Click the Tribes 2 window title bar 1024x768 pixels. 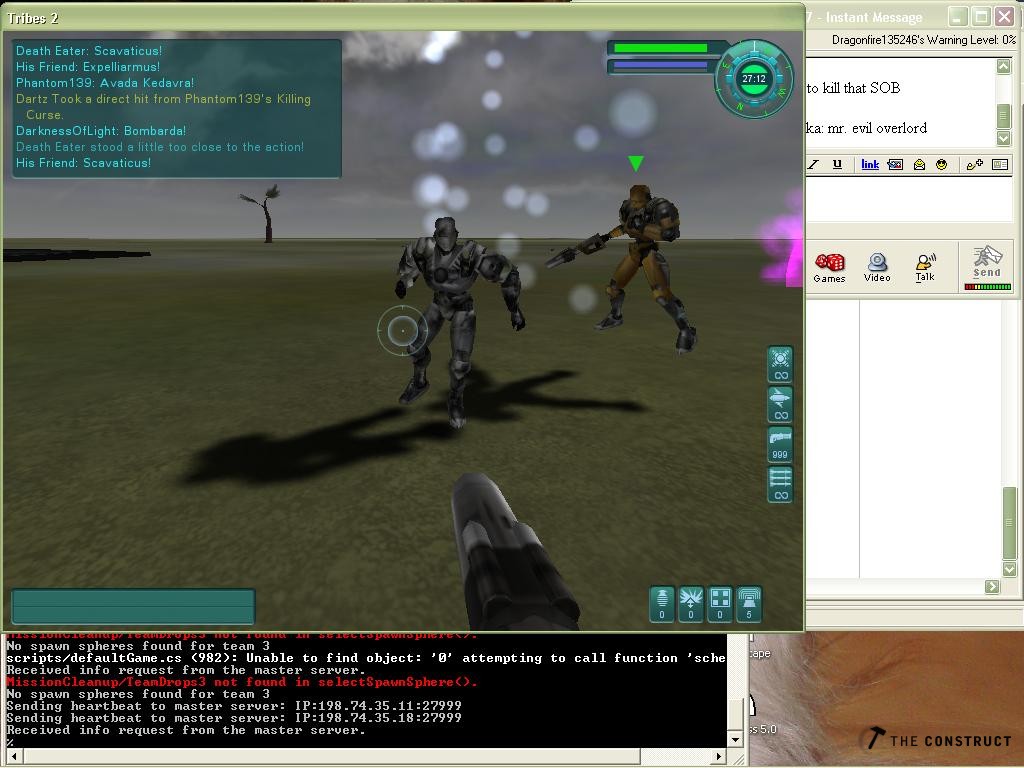(402, 18)
